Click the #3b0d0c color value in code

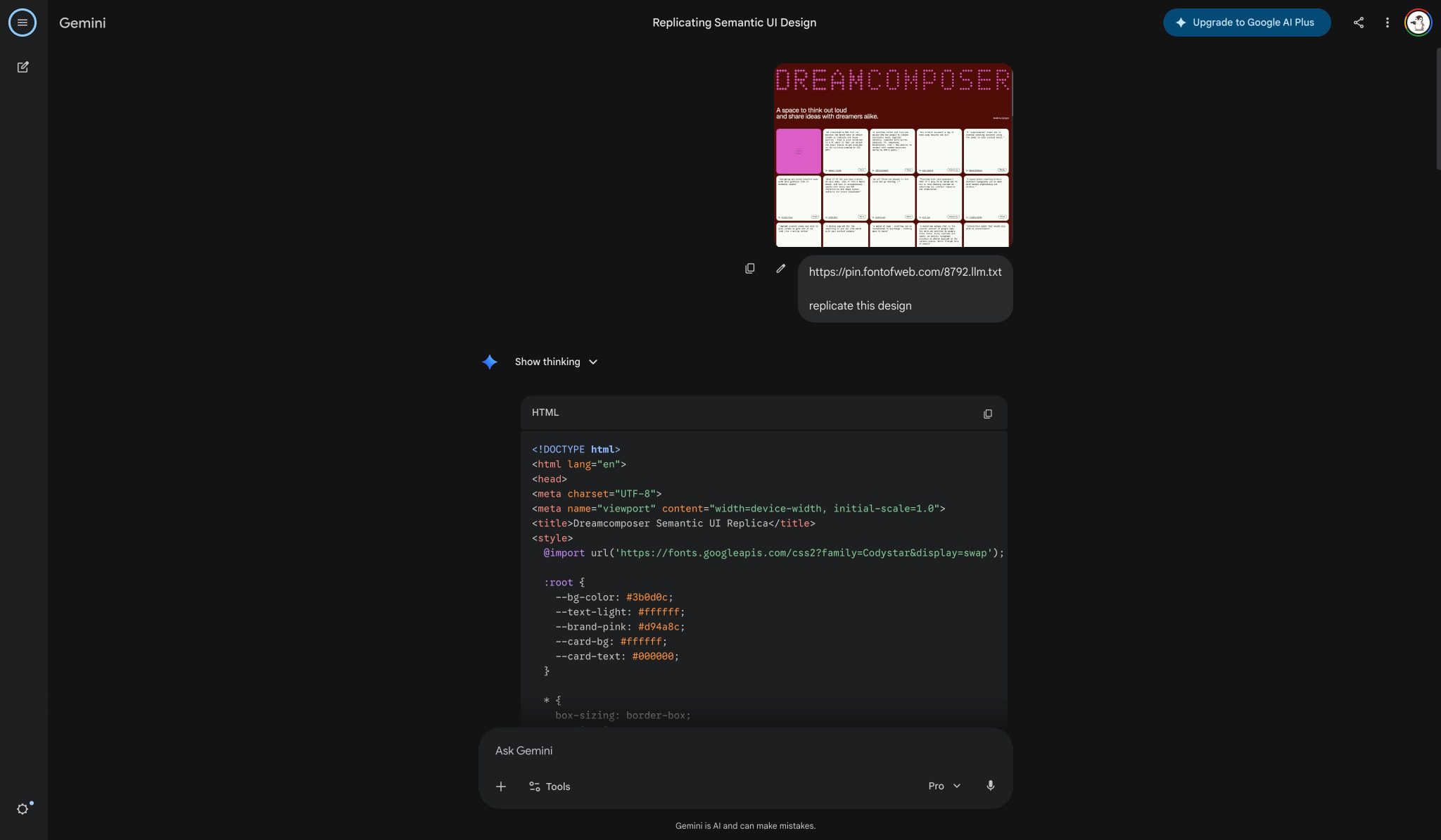point(647,597)
